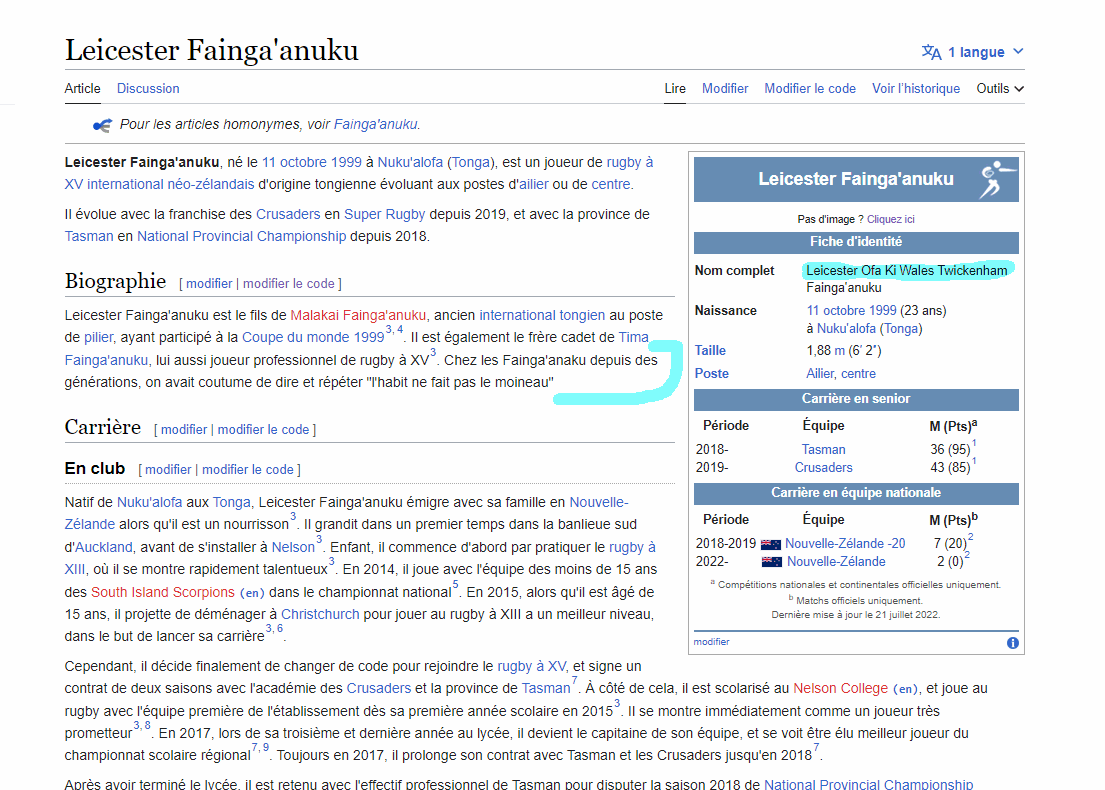The height and width of the screenshot is (790, 1105).
Task: Click 'Dernière mise à jour le 21 juillet 2022' text
Action: [856, 615]
